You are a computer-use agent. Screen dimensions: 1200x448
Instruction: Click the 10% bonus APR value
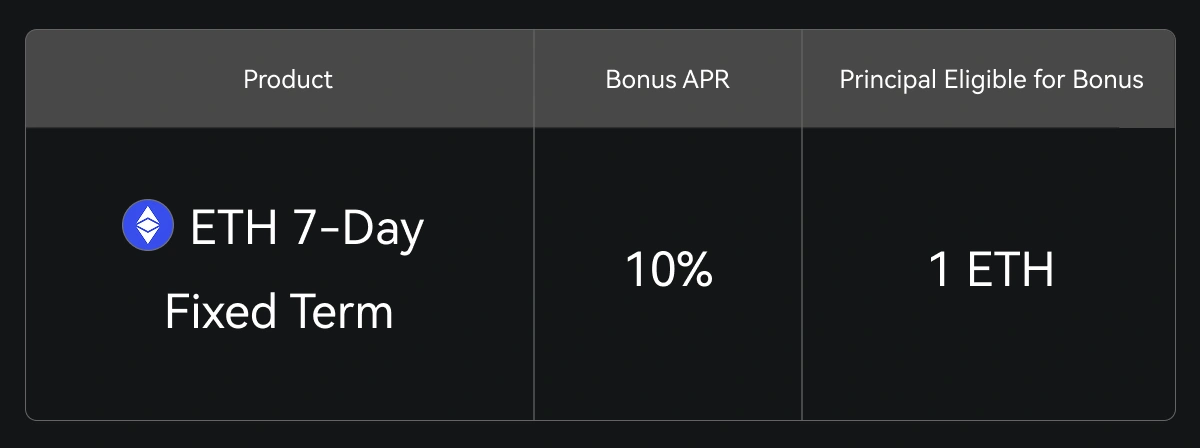point(668,270)
